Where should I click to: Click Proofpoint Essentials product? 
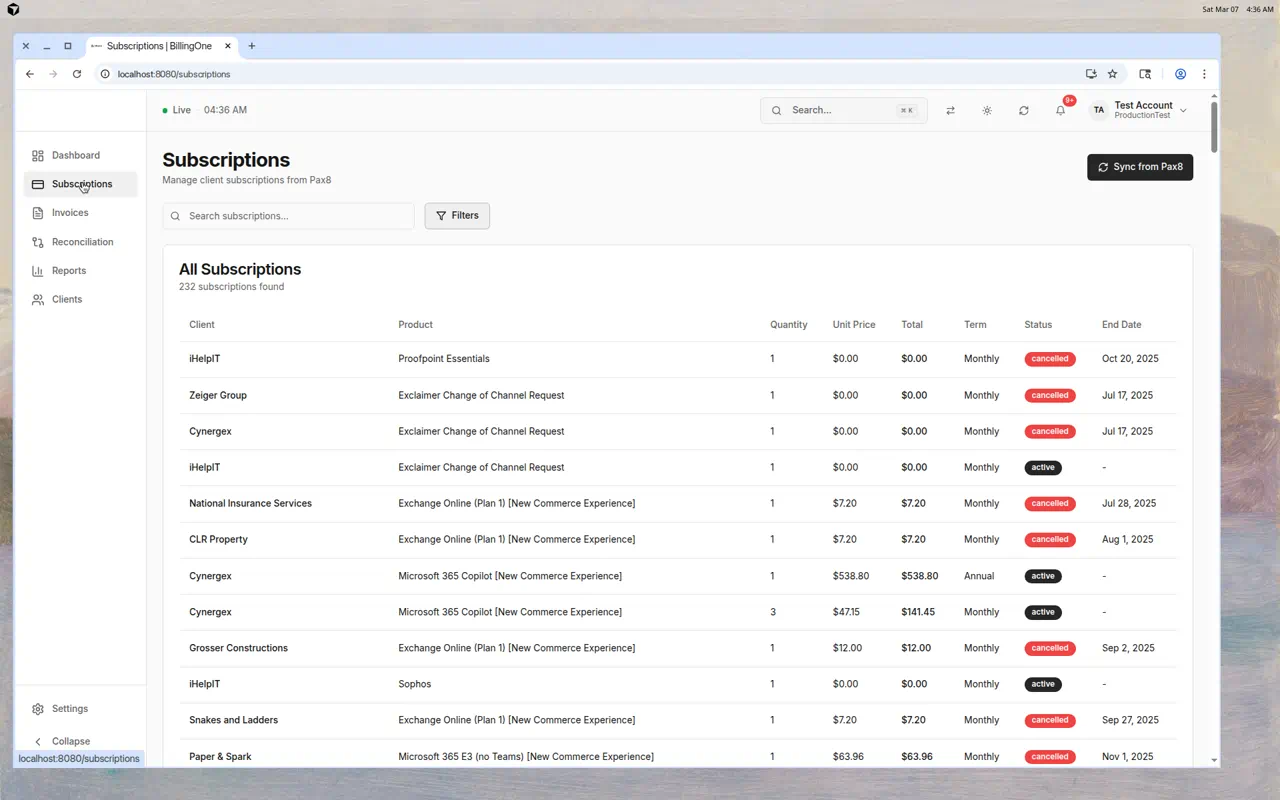(x=444, y=359)
